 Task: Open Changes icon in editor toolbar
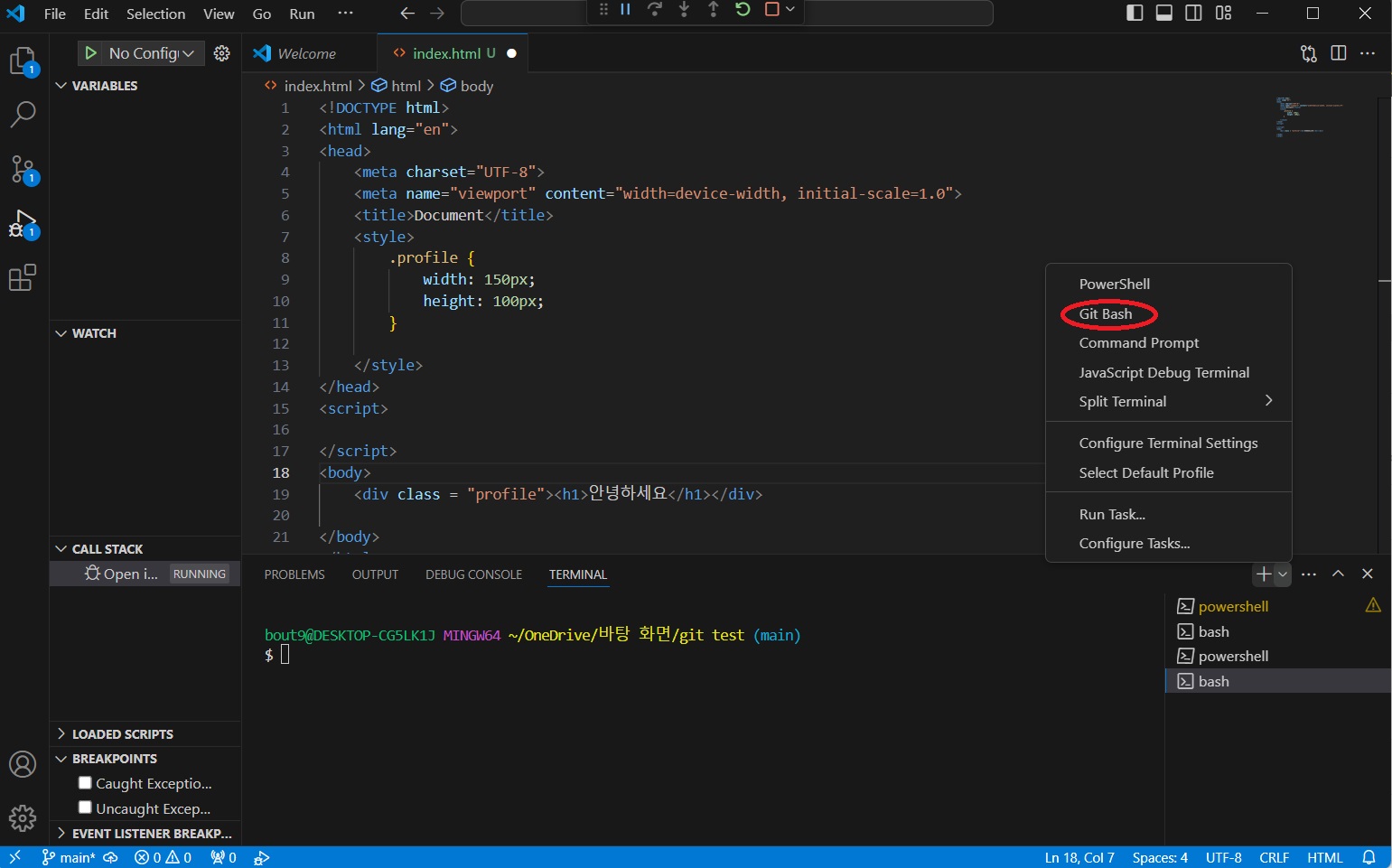[x=1309, y=53]
